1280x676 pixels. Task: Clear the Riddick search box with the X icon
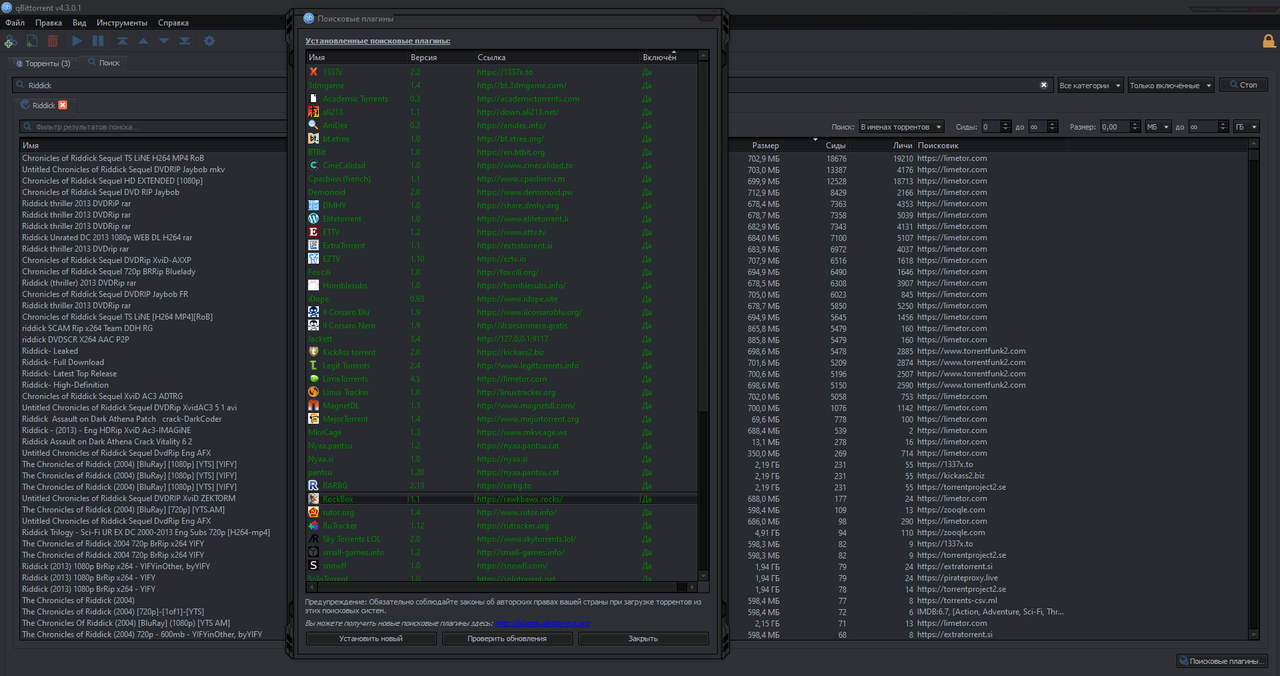[1044, 86]
